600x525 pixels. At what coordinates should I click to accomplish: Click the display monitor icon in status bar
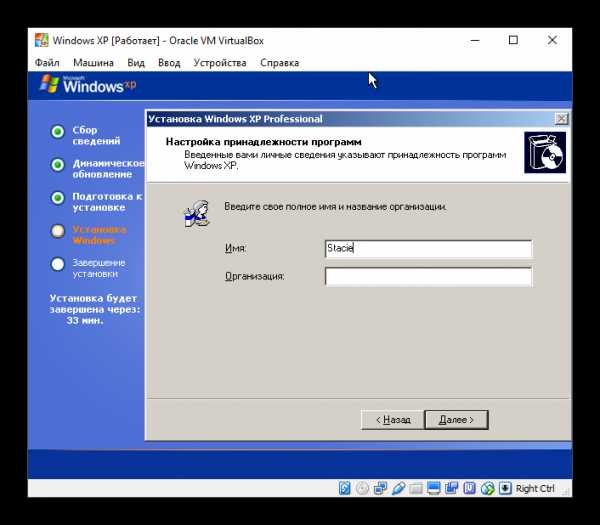434,489
